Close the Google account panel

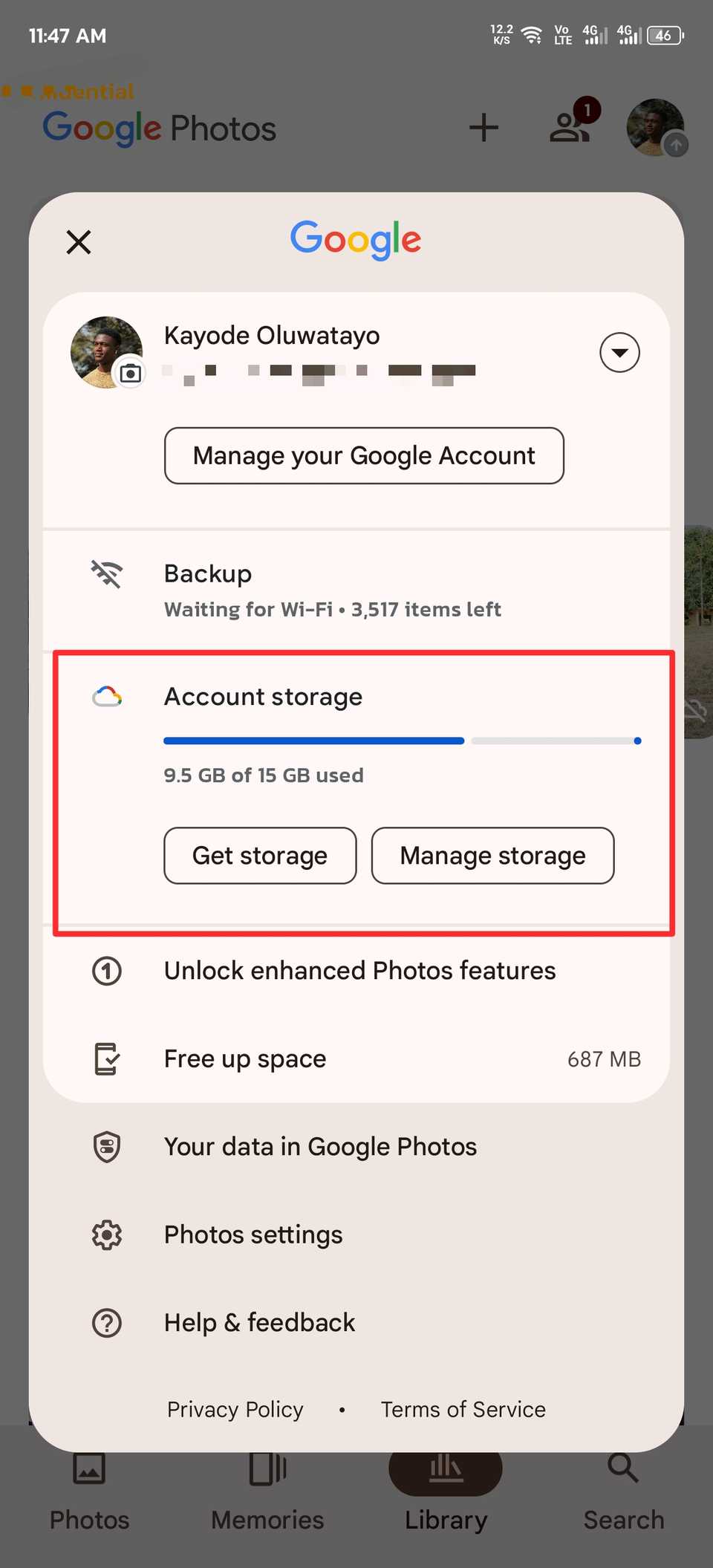tap(78, 241)
